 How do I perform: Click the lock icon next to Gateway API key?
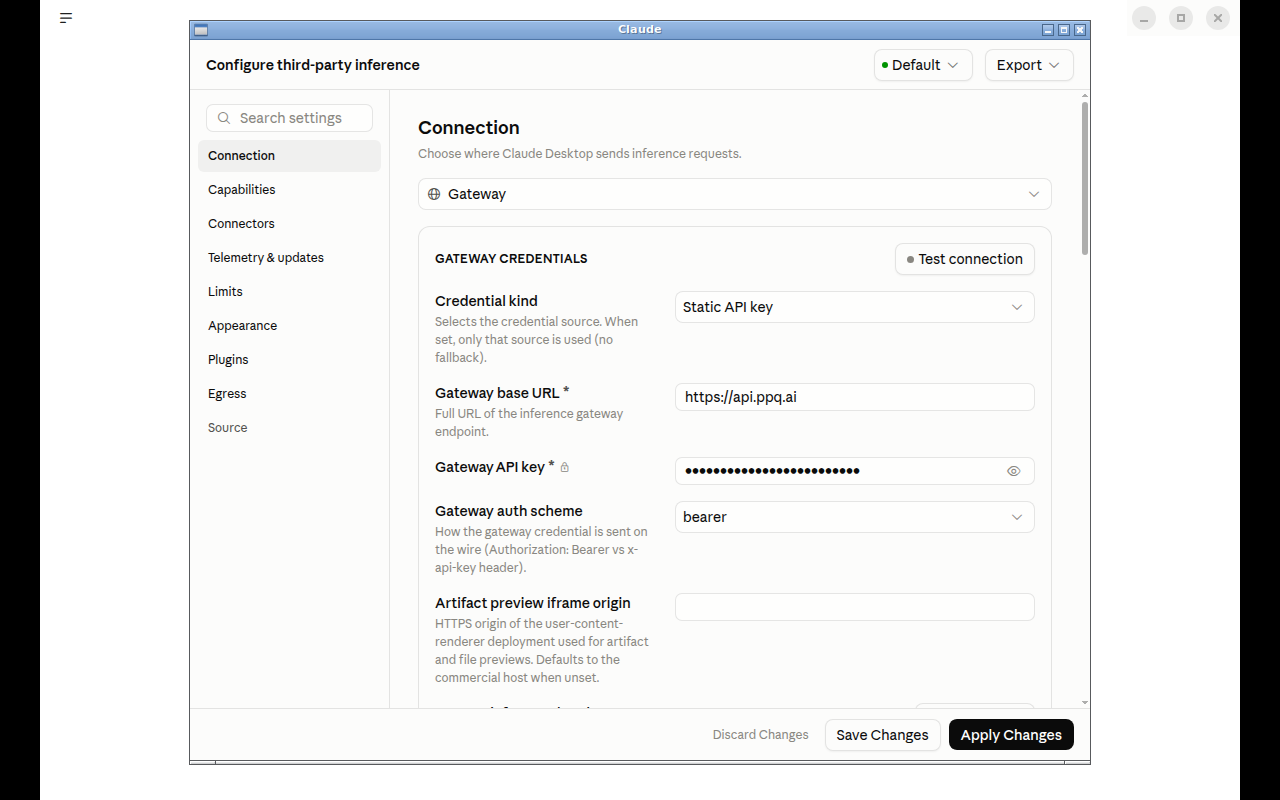(x=565, y=467)
